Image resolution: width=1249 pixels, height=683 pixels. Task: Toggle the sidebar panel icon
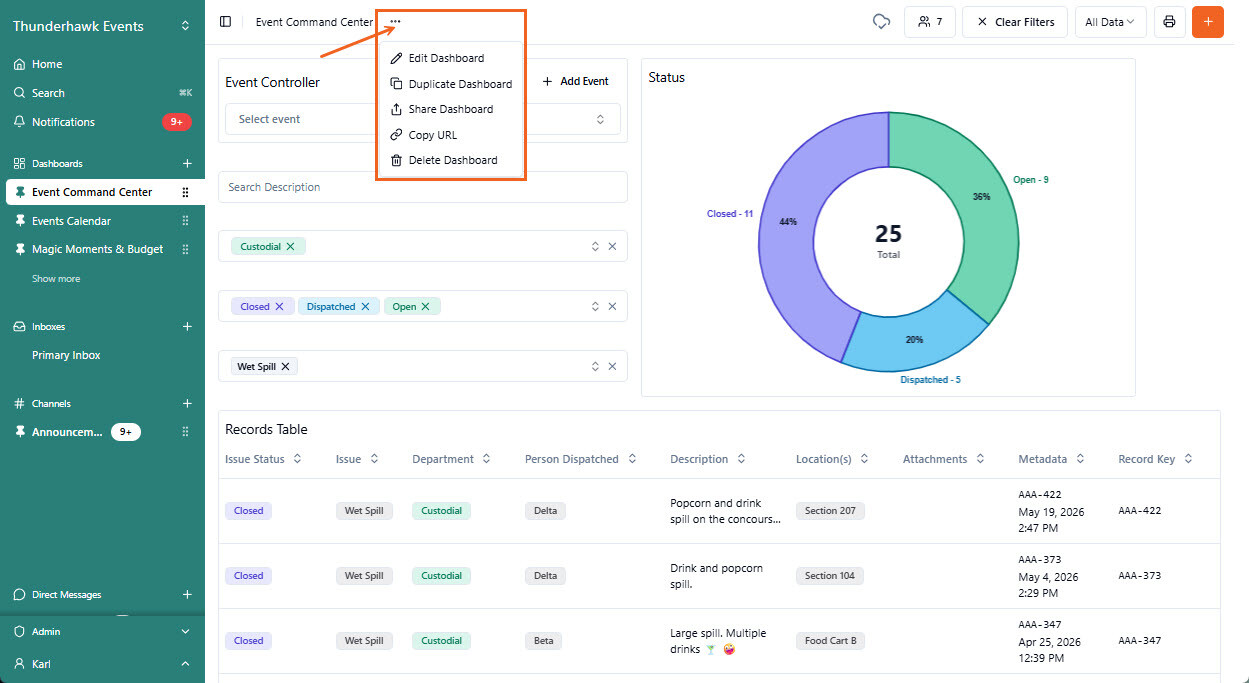pyautogui.click(x=225, y=21)
